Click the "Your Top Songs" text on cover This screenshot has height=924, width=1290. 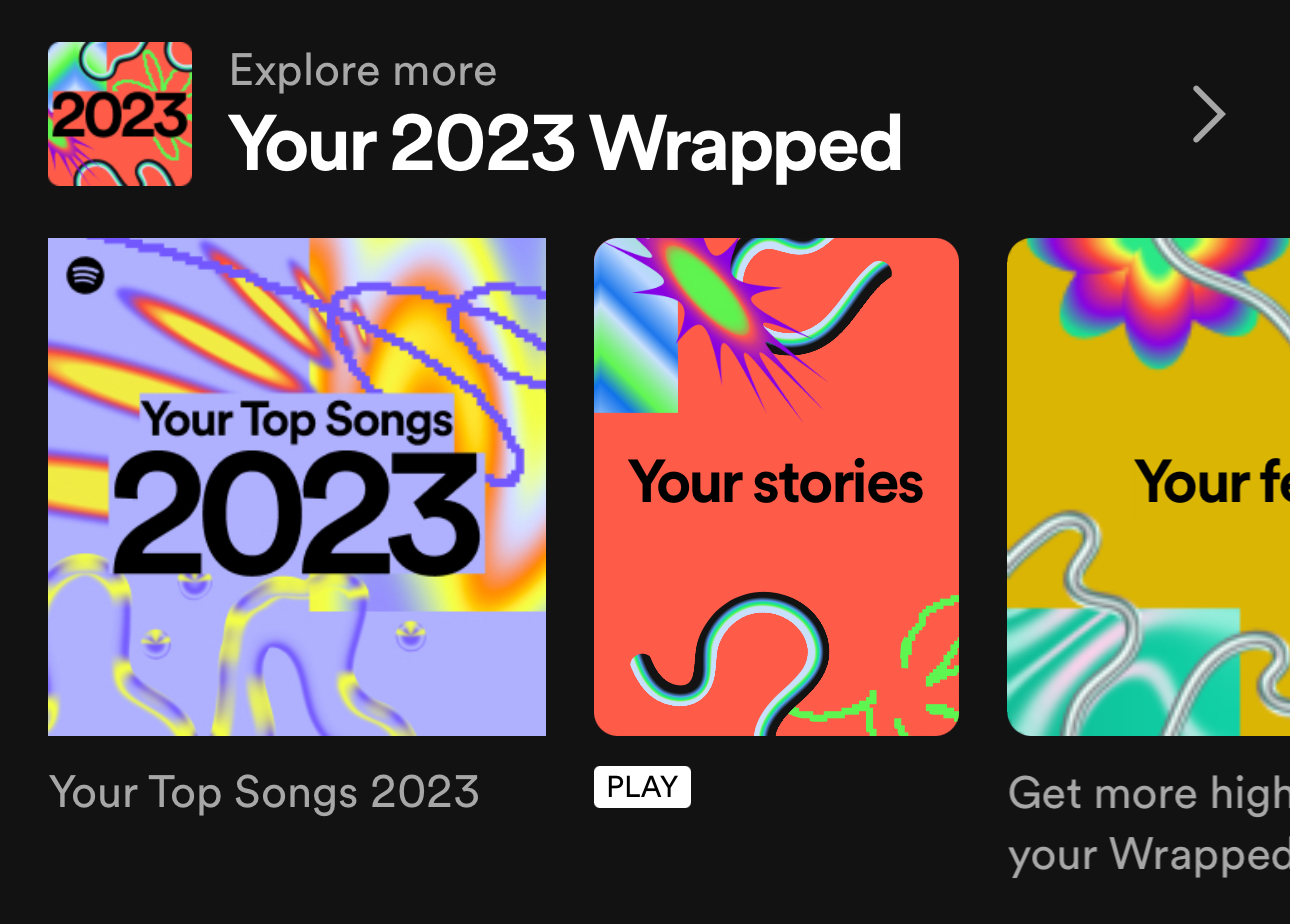(297, 418)
